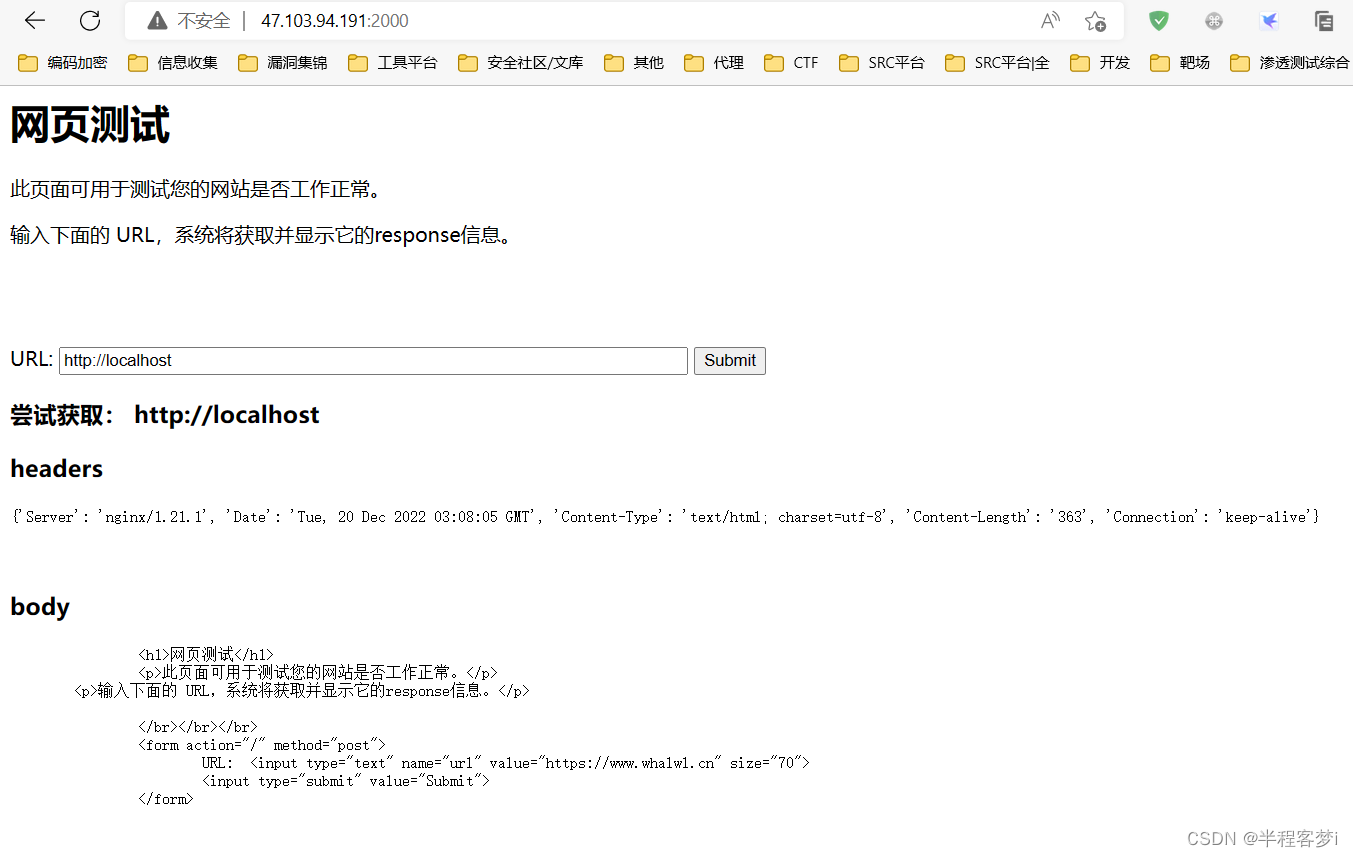Click the </form> closing tag line
Viewport: 1353px width, 857px height.
166,799
